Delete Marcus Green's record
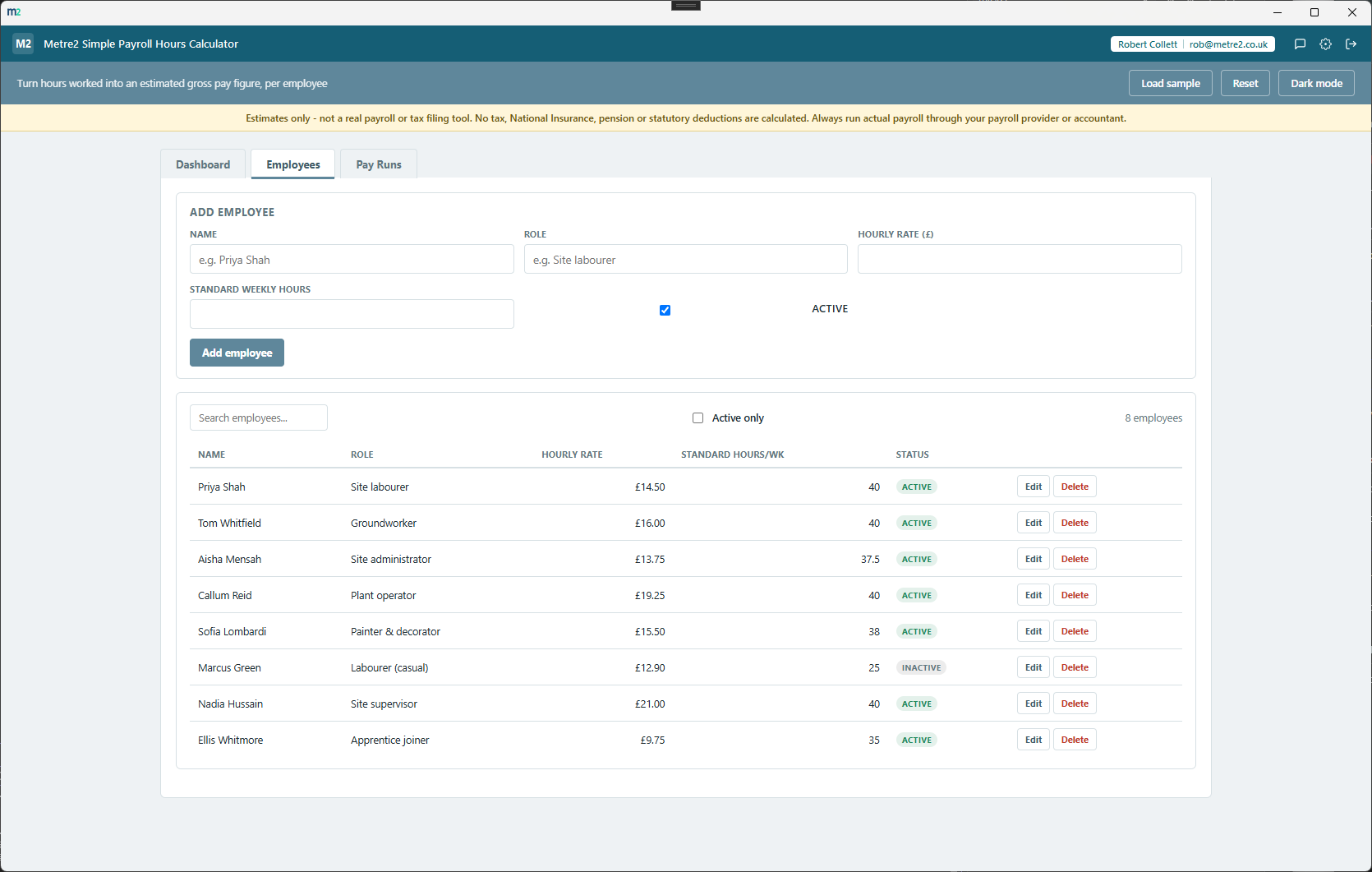 pos(1075,667)
